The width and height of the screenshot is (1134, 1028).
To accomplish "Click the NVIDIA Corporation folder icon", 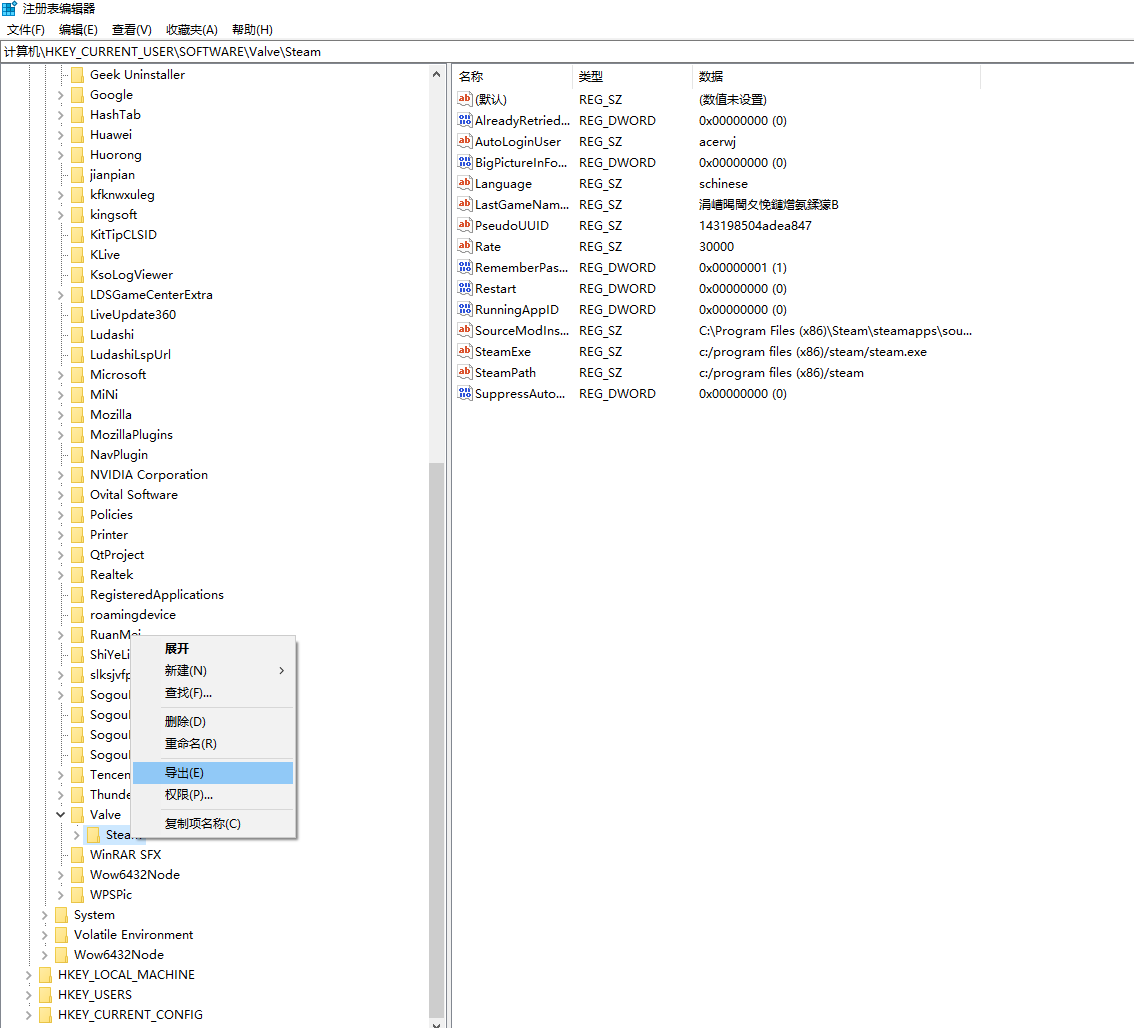I will pyautogui.click(x=77, y=475).
